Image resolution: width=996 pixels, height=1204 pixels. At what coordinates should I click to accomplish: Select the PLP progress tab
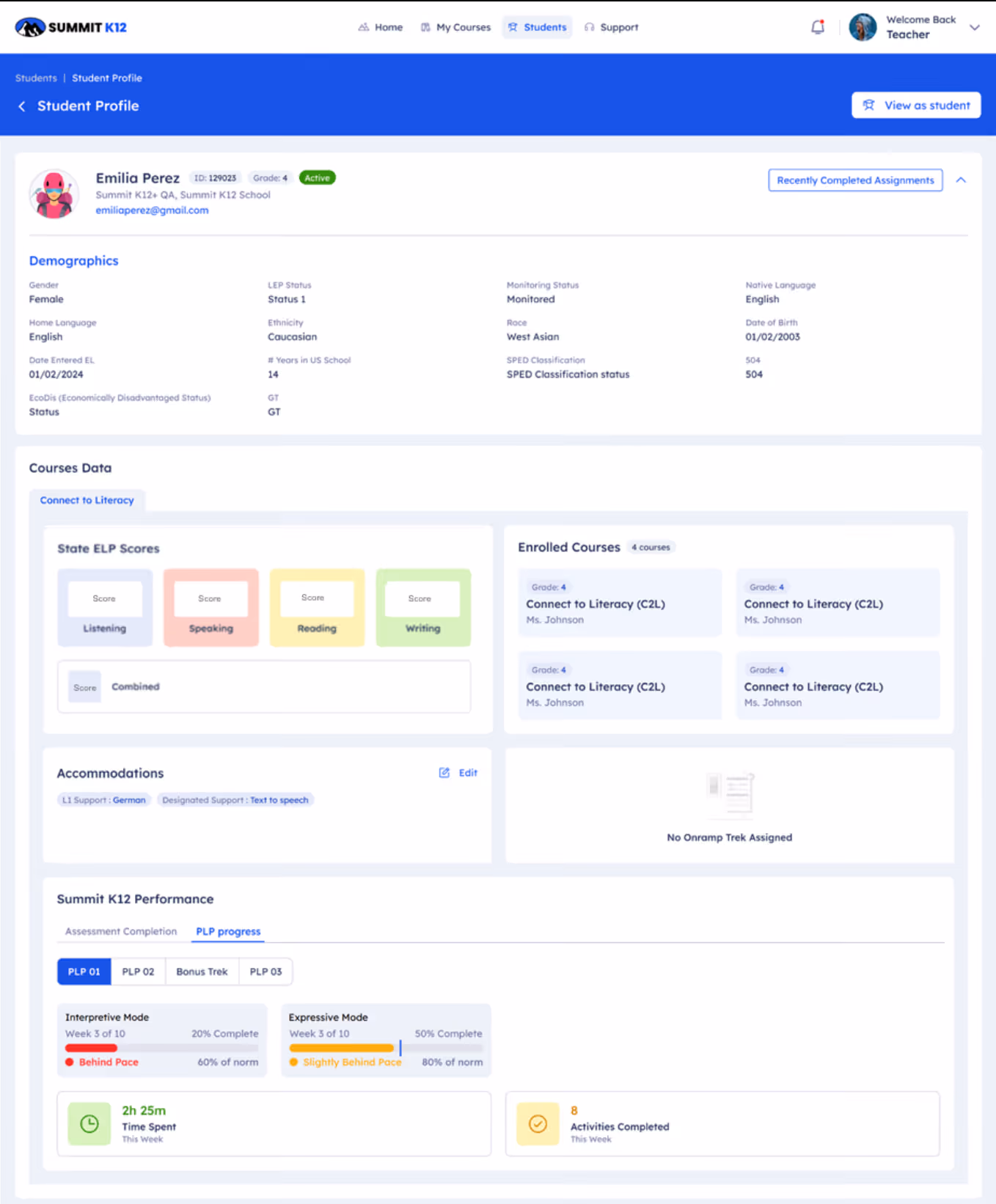(x=228, y=931)
